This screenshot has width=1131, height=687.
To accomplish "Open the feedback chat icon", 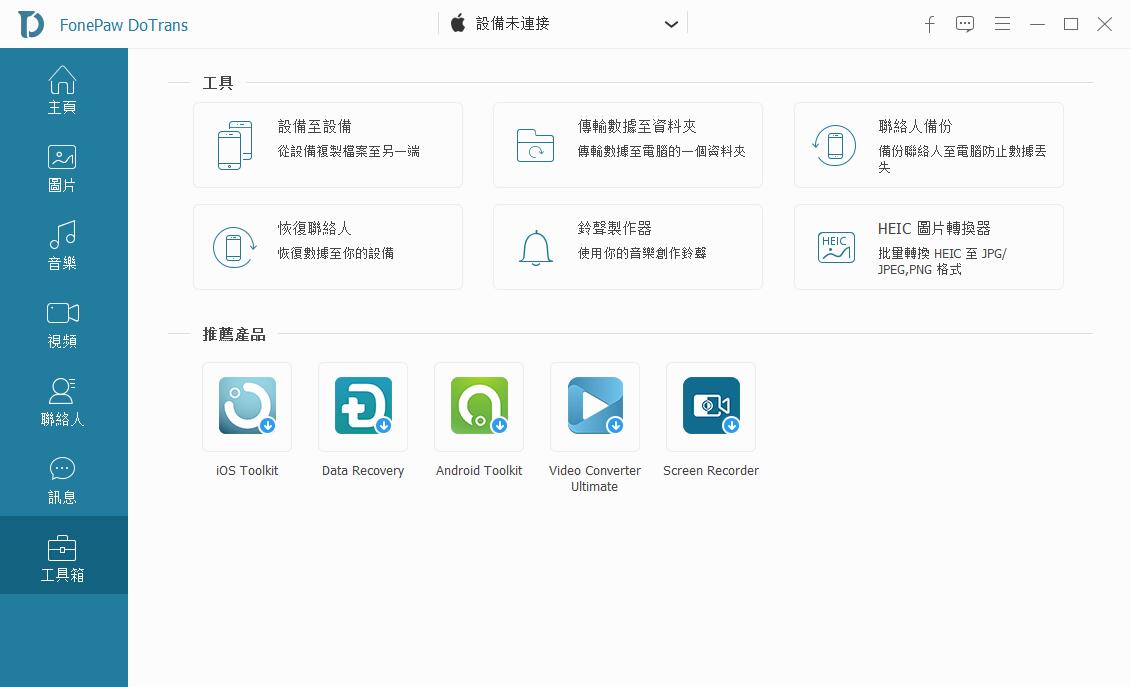I will (965, 23).
